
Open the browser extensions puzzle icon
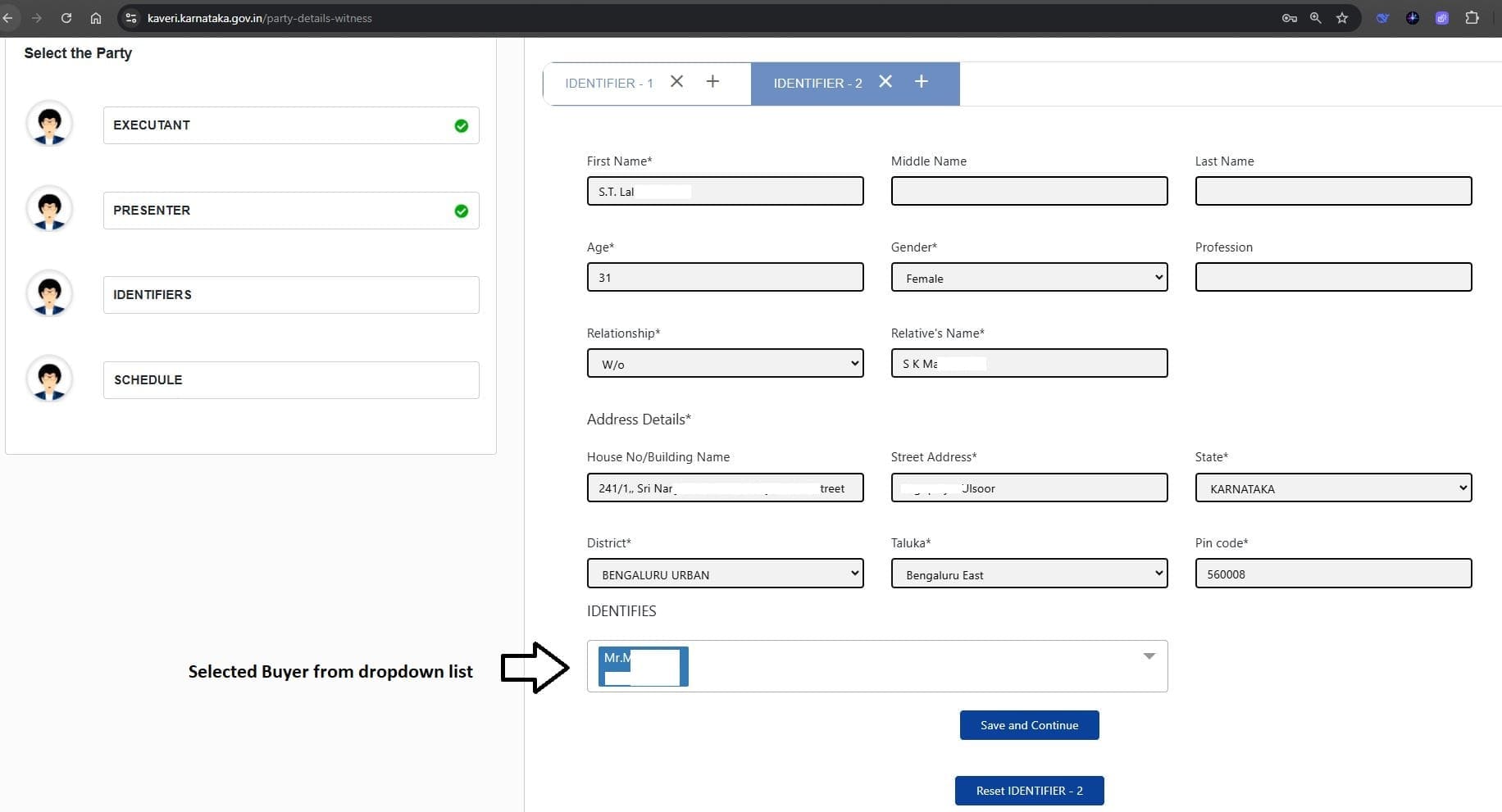click(1472, 18)
